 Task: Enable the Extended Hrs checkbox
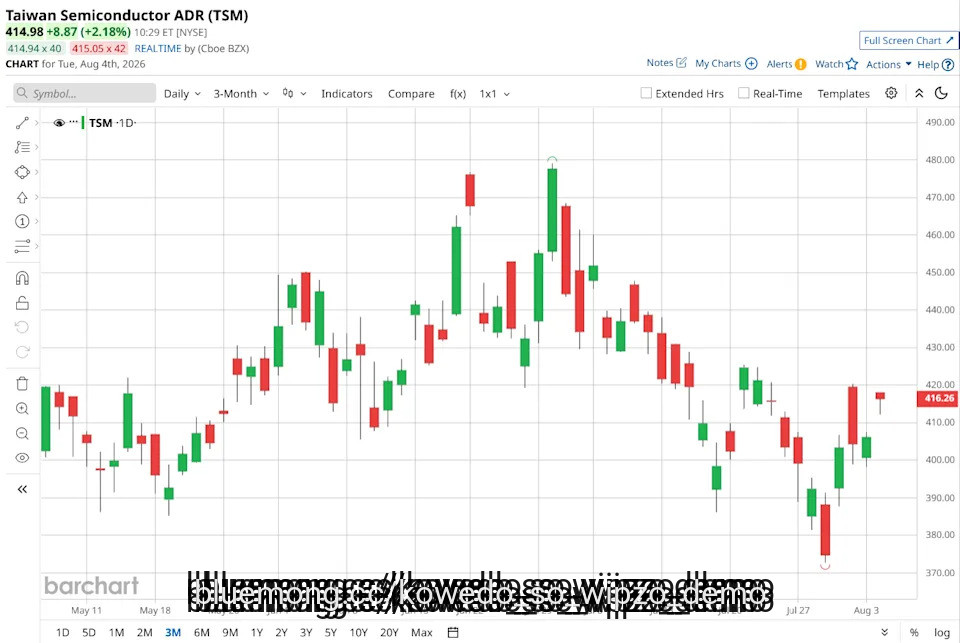pyautogui.click(x=646, y=93)
